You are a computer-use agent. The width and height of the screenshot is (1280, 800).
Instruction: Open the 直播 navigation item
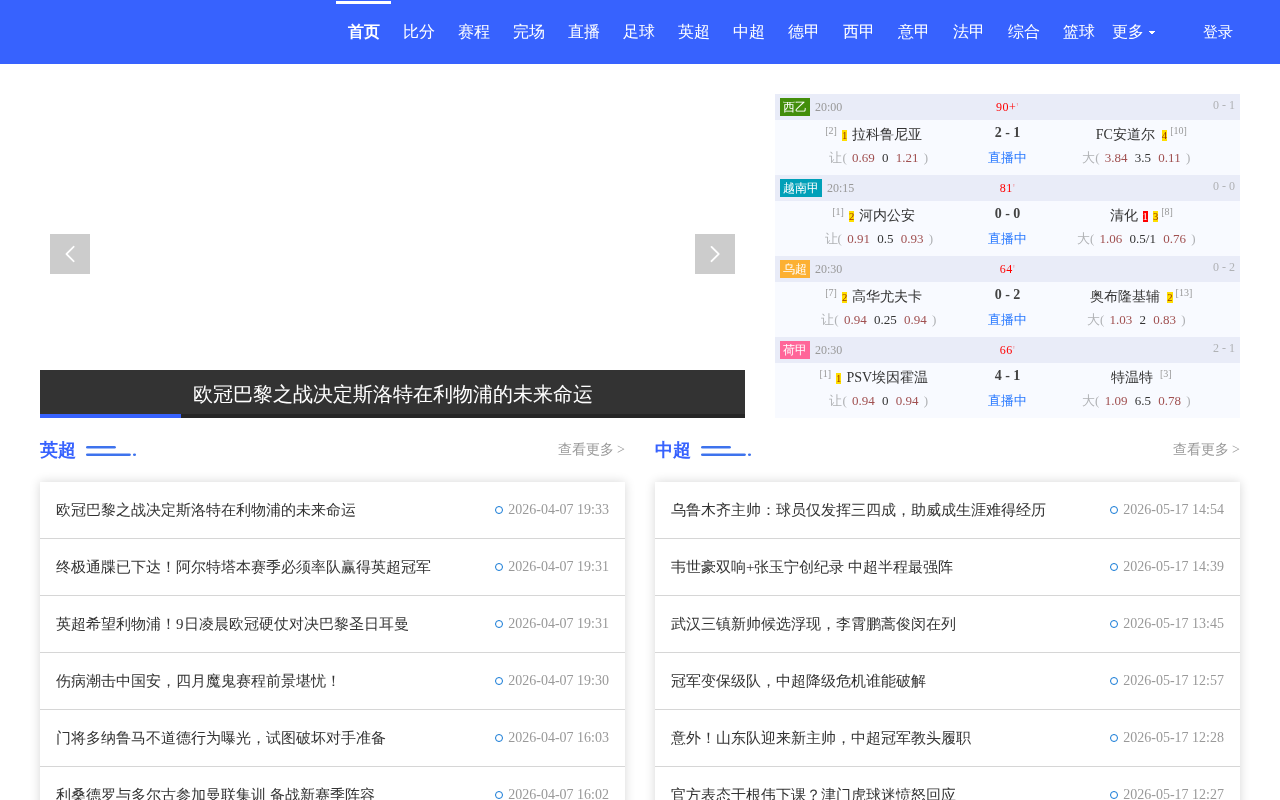pos(584,32)
